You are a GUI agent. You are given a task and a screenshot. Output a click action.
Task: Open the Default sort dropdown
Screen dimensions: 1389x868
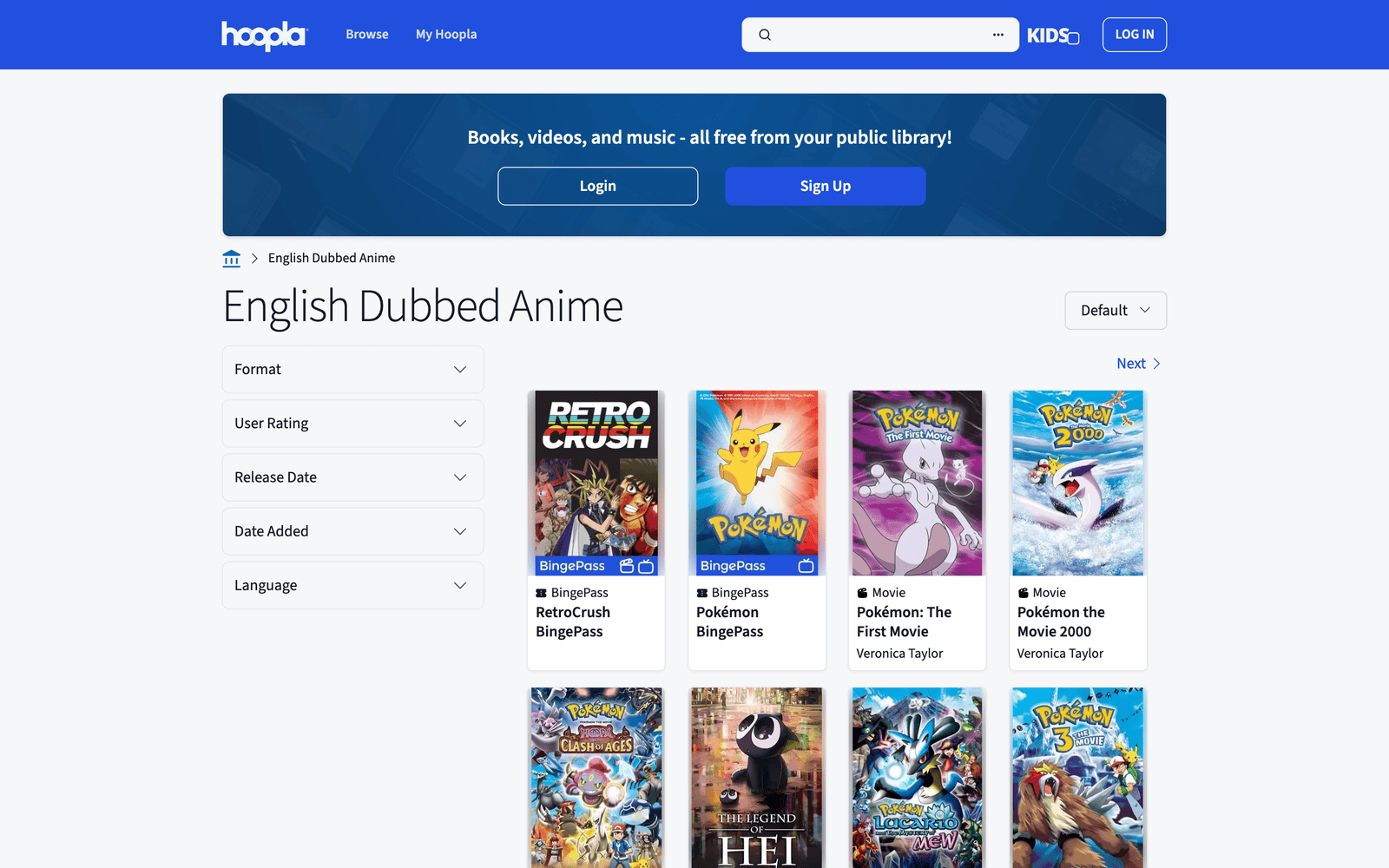1116,311
